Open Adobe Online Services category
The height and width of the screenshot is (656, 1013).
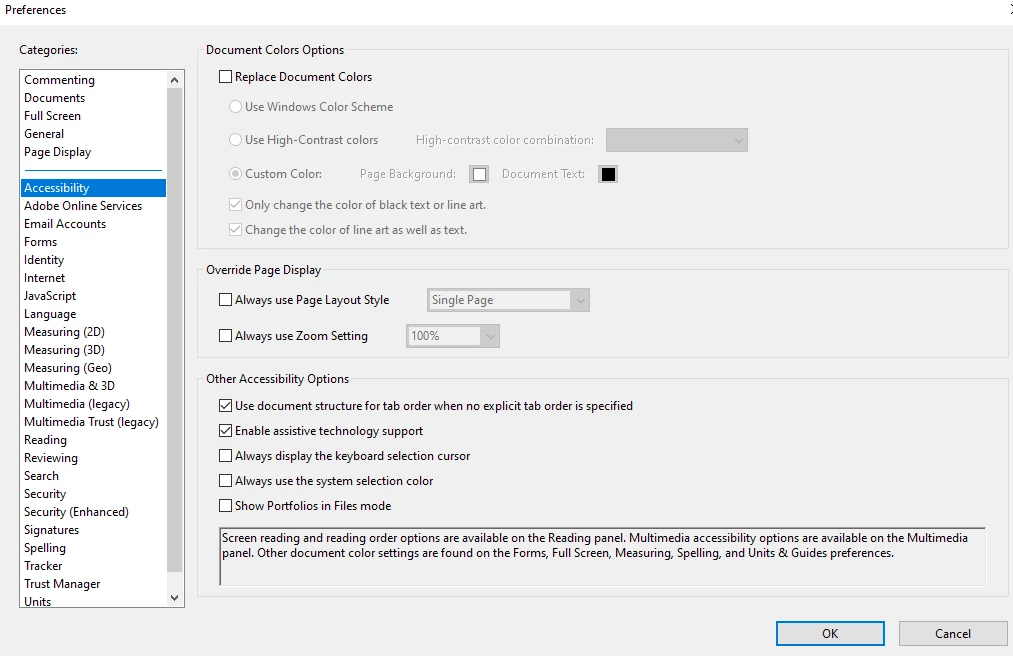click(93, 206)
